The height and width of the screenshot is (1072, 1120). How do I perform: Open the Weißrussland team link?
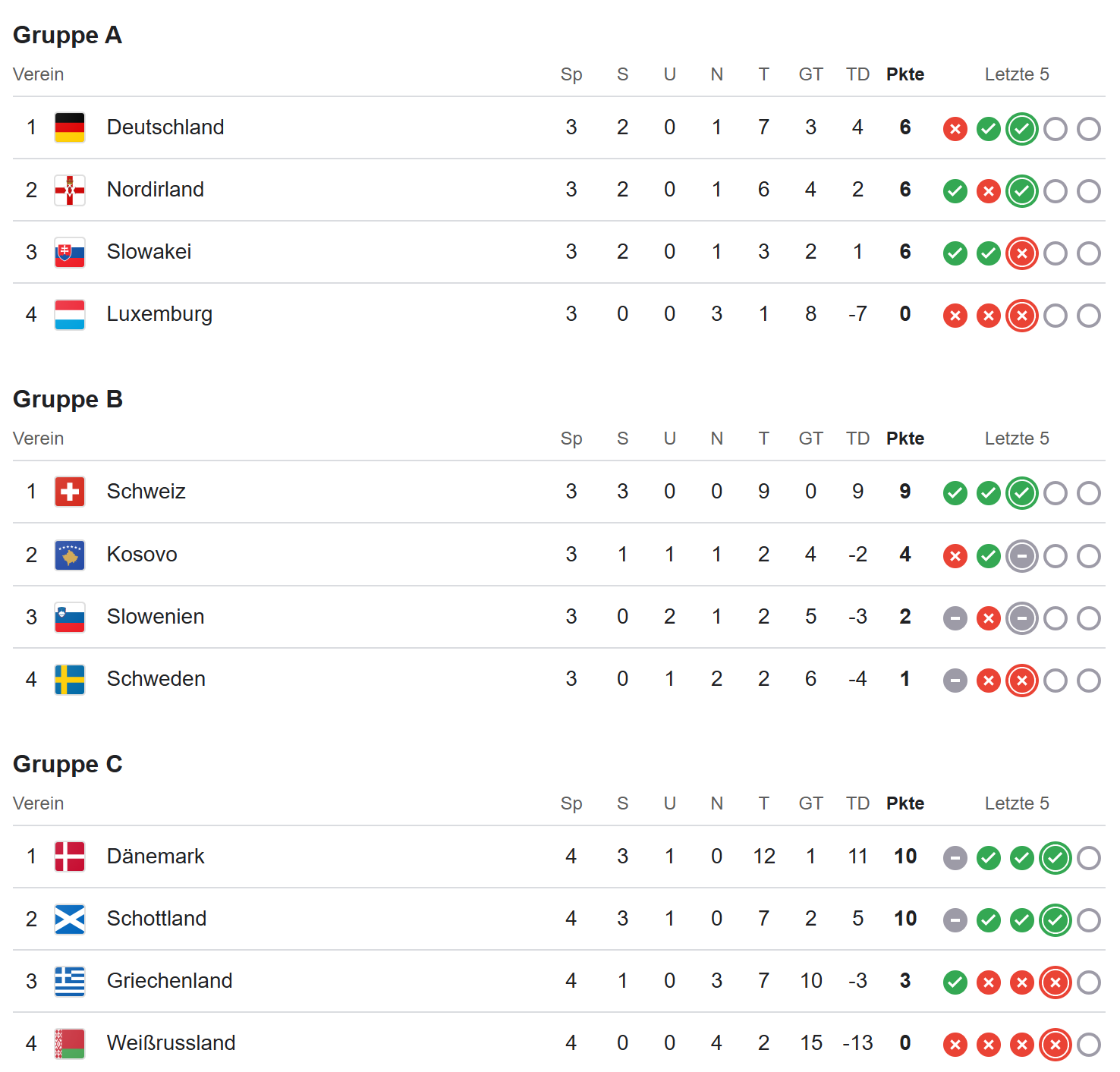(171, 1043)
